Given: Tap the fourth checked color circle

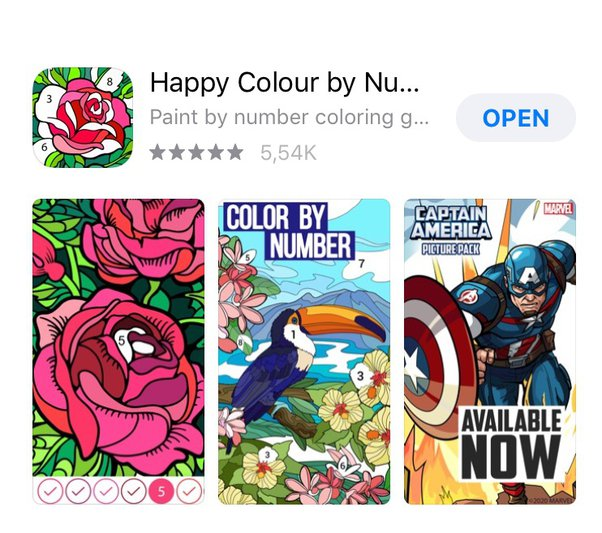Looking at the screenshot, I should 134,491.
